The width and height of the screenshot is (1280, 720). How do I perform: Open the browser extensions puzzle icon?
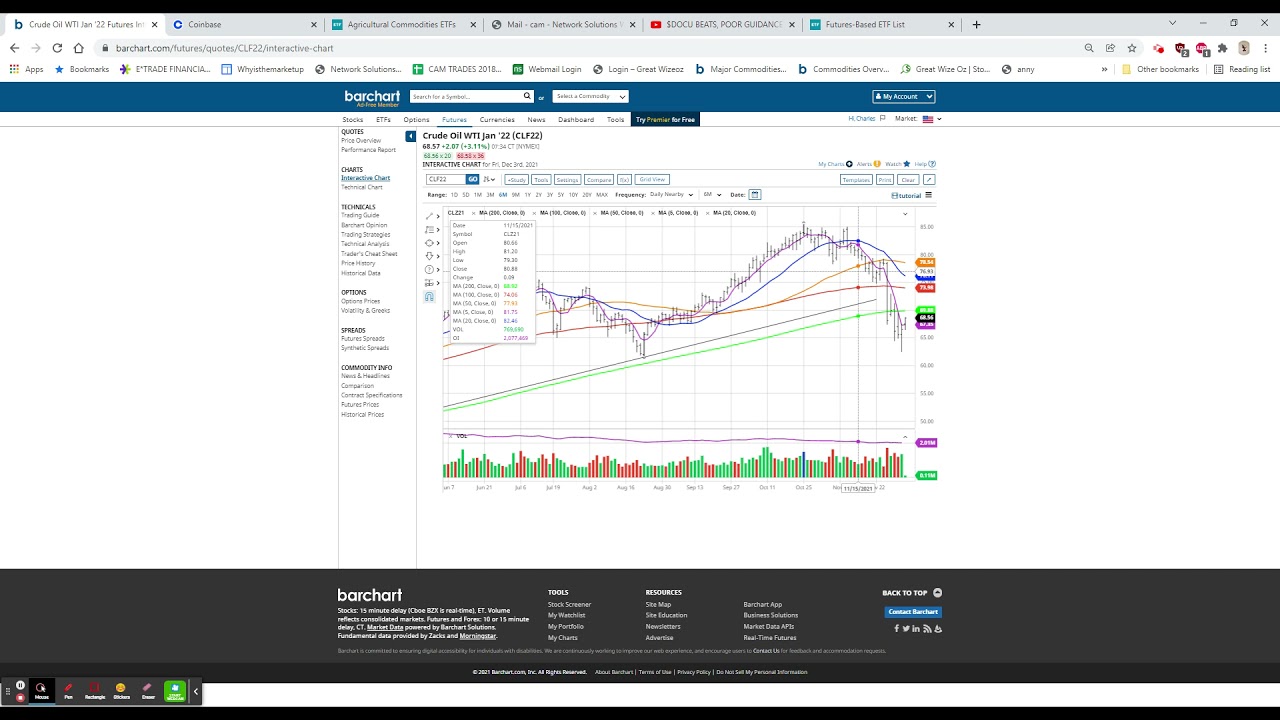click(x=1222, y=48)
